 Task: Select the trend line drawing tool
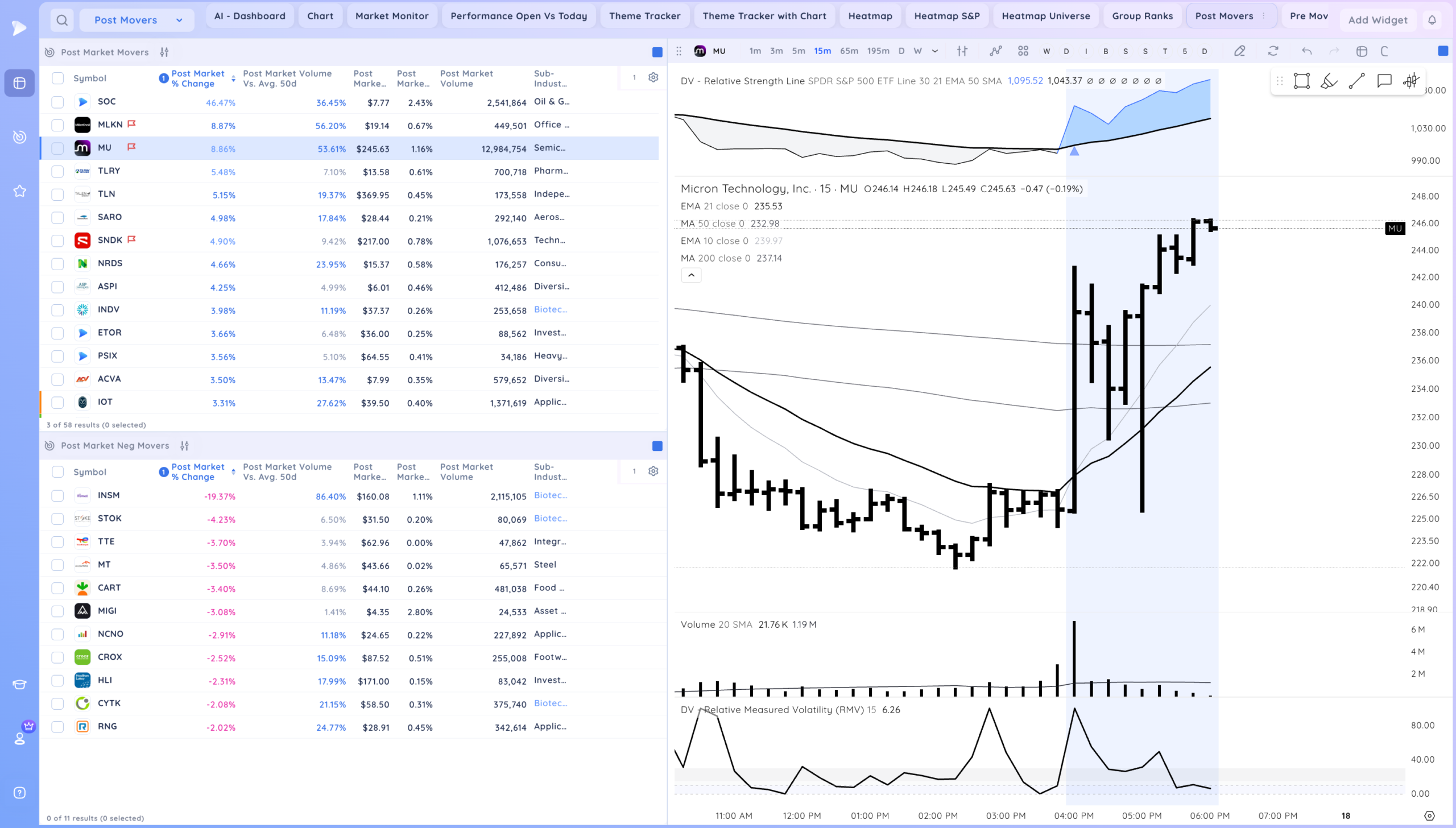(x=1356, y=81)
